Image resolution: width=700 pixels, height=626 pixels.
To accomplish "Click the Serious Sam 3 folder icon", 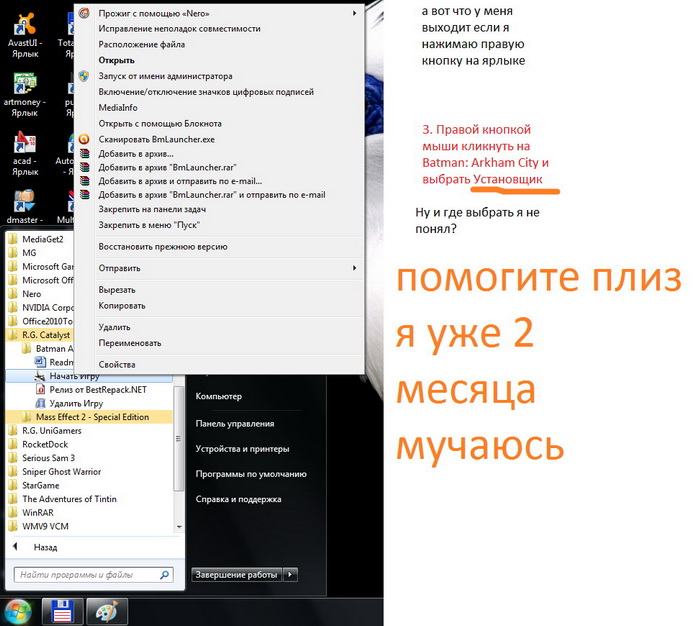I will click(13, 458).
